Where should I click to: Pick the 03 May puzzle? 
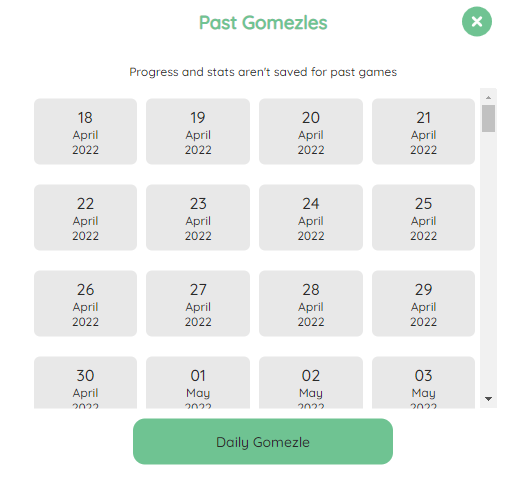(x=423, y=382)
